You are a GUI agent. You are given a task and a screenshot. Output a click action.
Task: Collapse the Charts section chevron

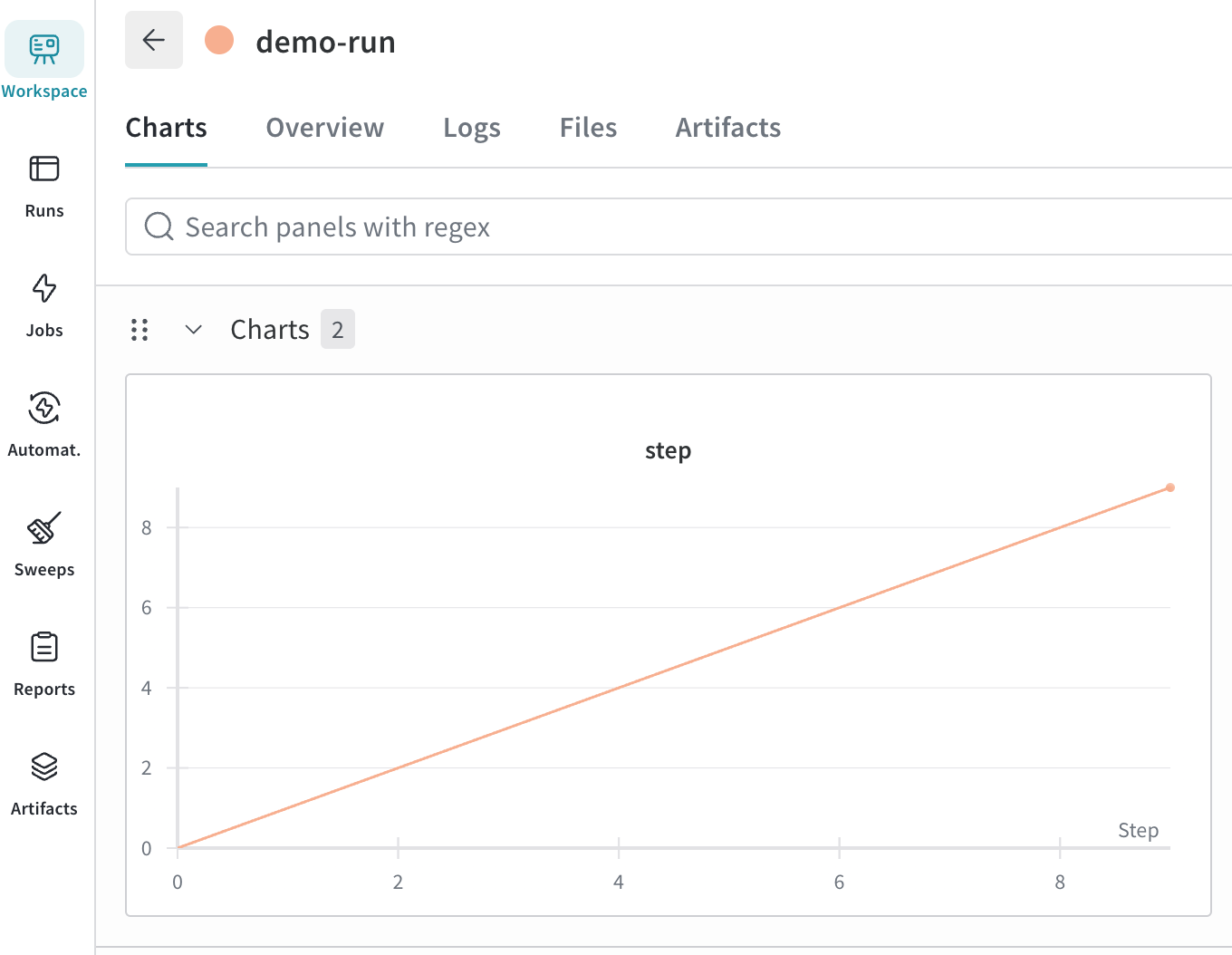[193, 330]
